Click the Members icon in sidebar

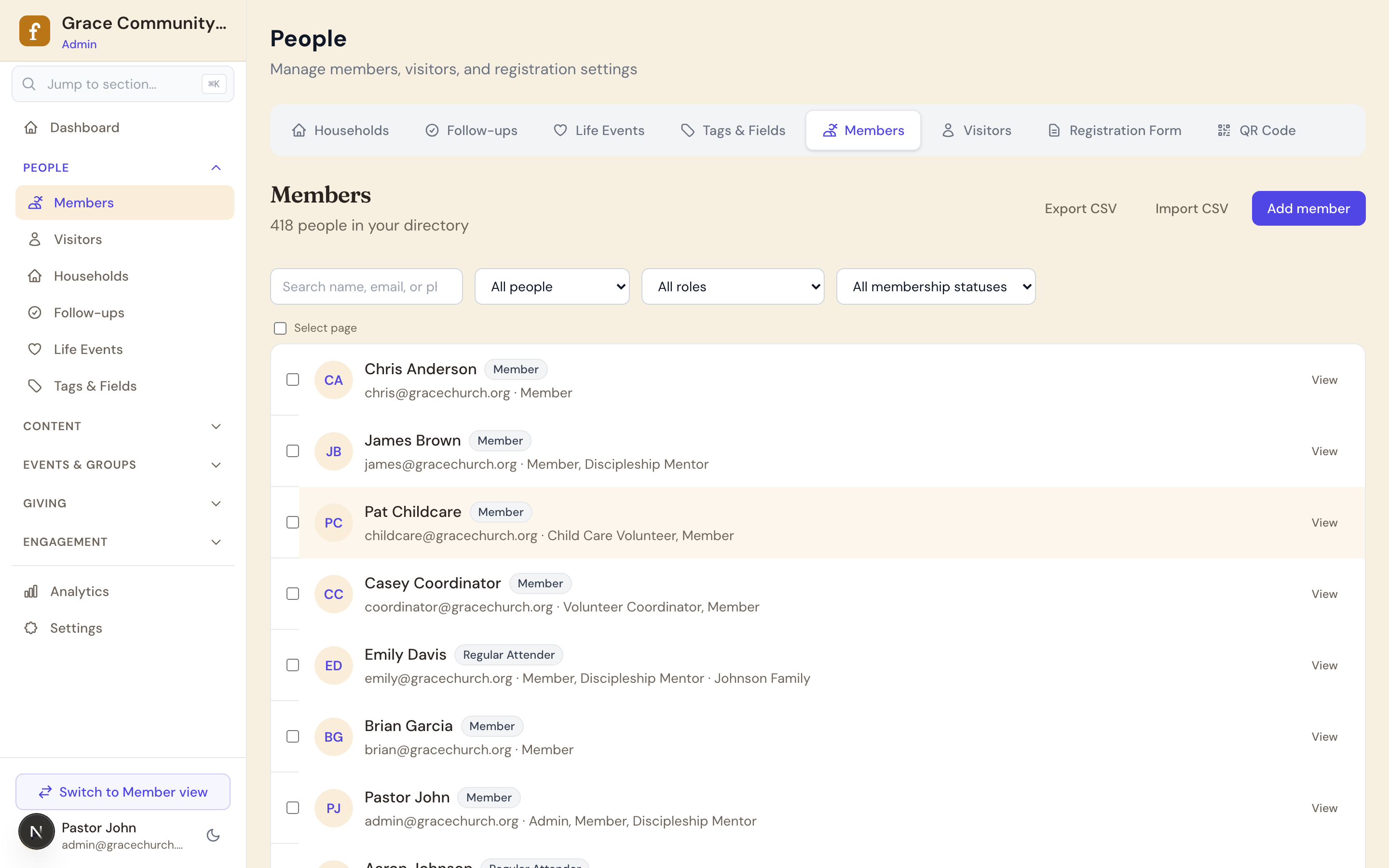click(x=35, y=203)
